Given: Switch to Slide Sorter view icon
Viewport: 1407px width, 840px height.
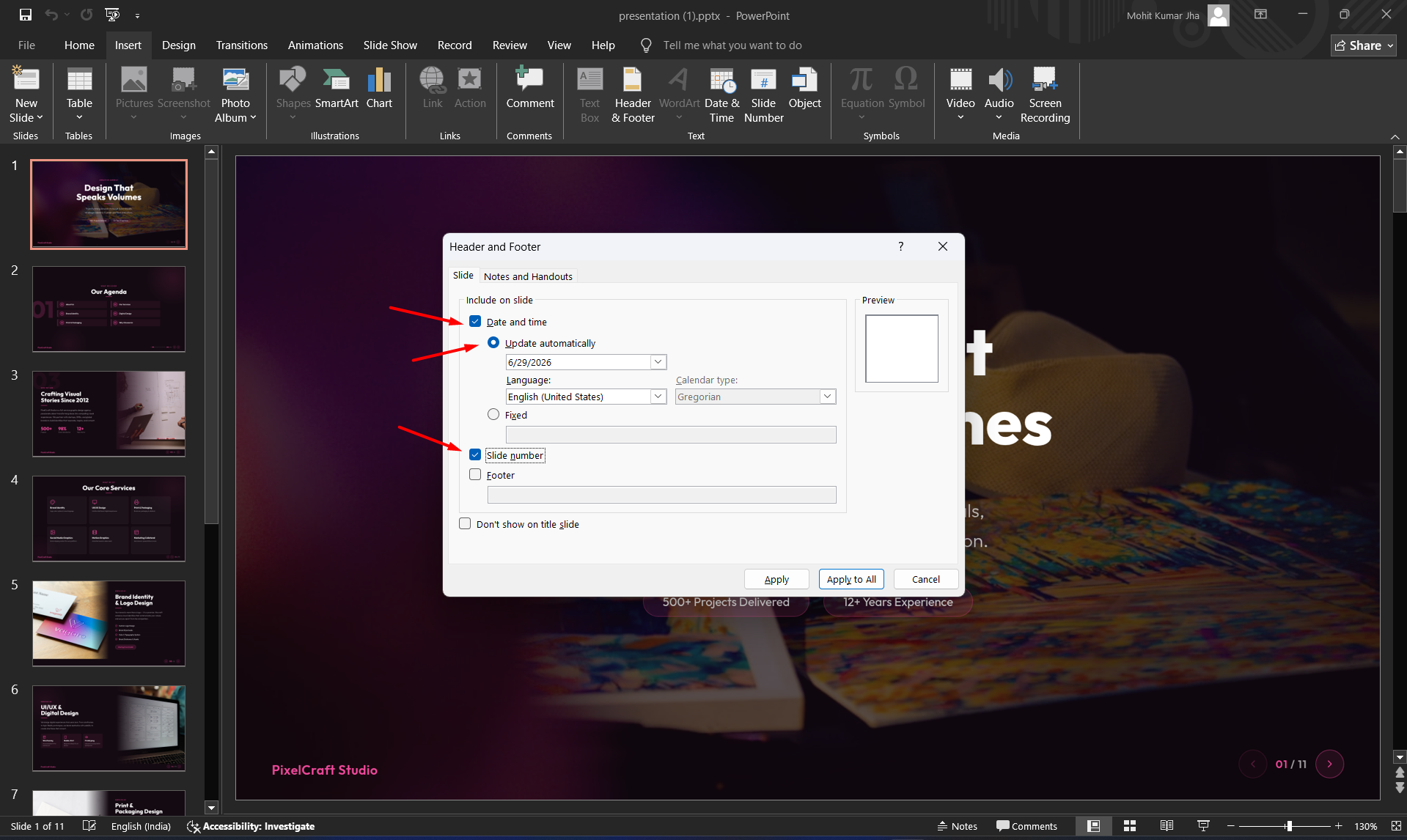Looking at the screenshot, I should (1130, 826).
